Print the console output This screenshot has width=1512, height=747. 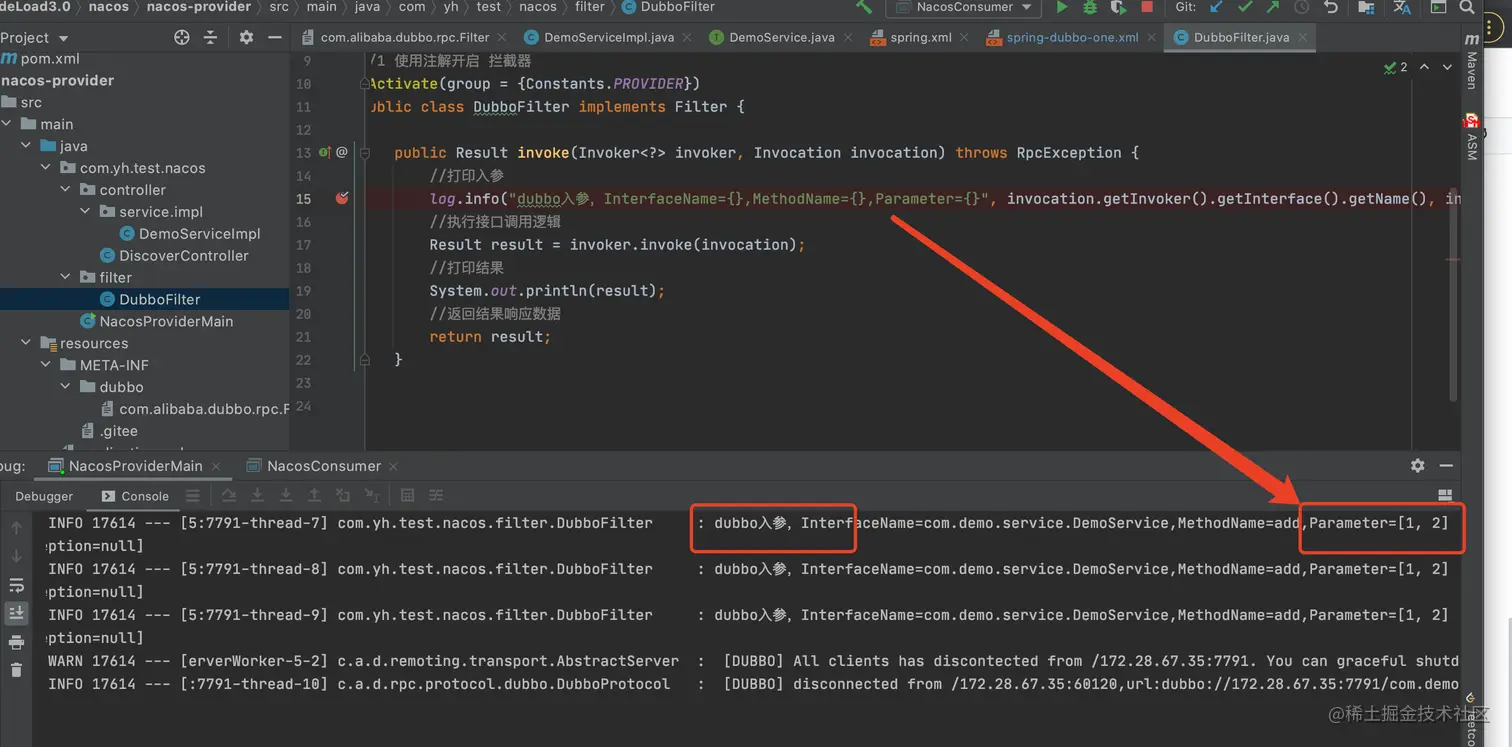(16, 642)
